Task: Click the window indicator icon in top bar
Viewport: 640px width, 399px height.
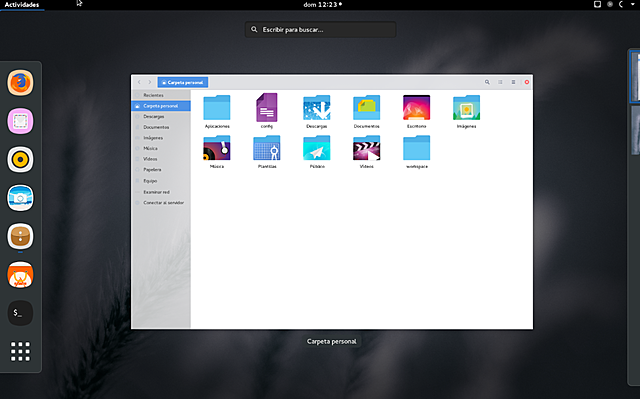Action: click(597, 4)
